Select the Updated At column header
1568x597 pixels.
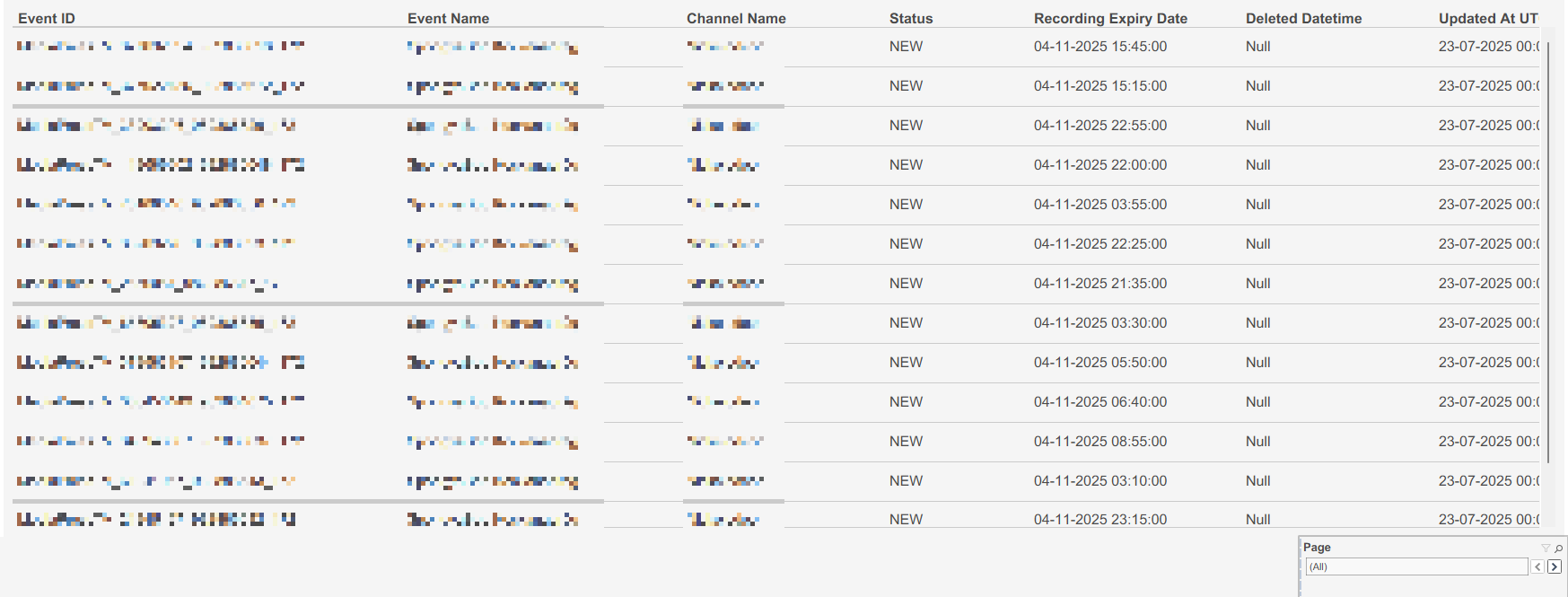pyautogui.click(x=1487, y=18)
